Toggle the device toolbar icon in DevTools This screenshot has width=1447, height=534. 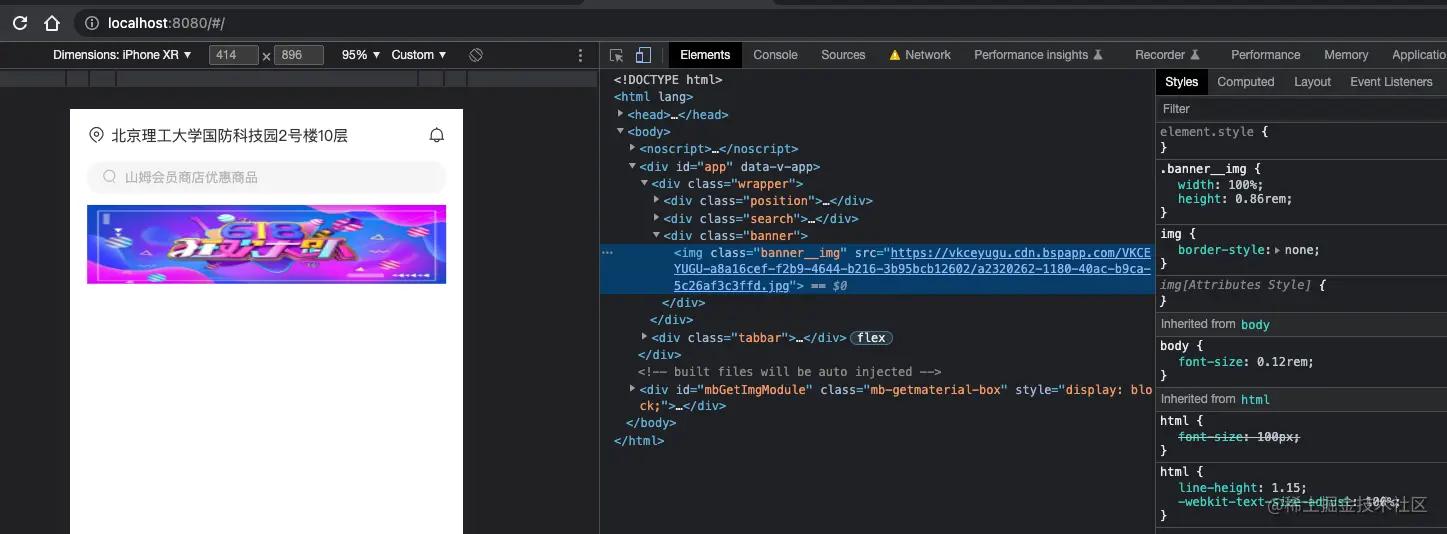click(x=643, y=55)
